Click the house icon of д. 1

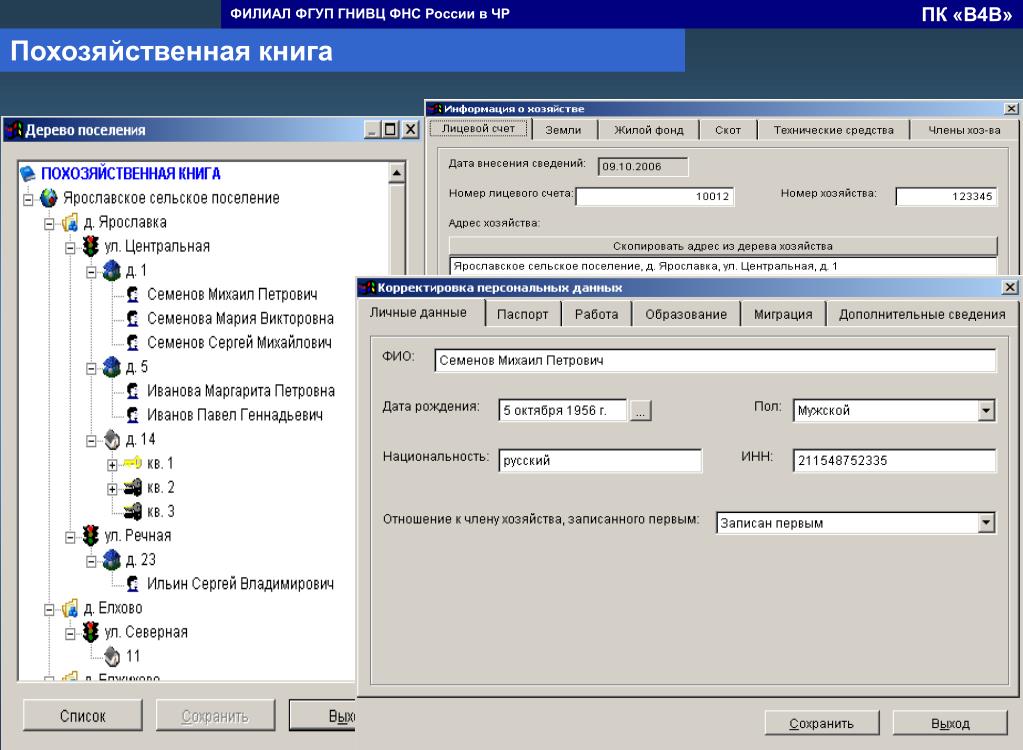point(112,271)
